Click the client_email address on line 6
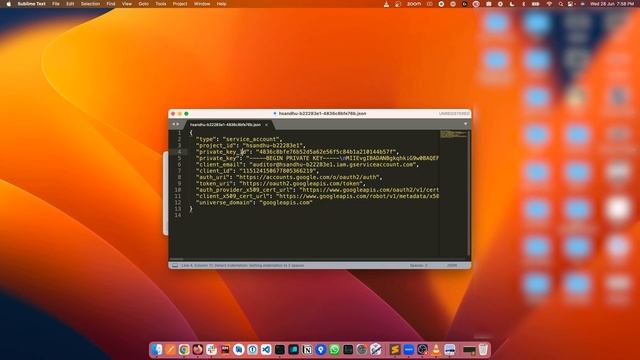 pyautogui.click(x=332, y=164)
